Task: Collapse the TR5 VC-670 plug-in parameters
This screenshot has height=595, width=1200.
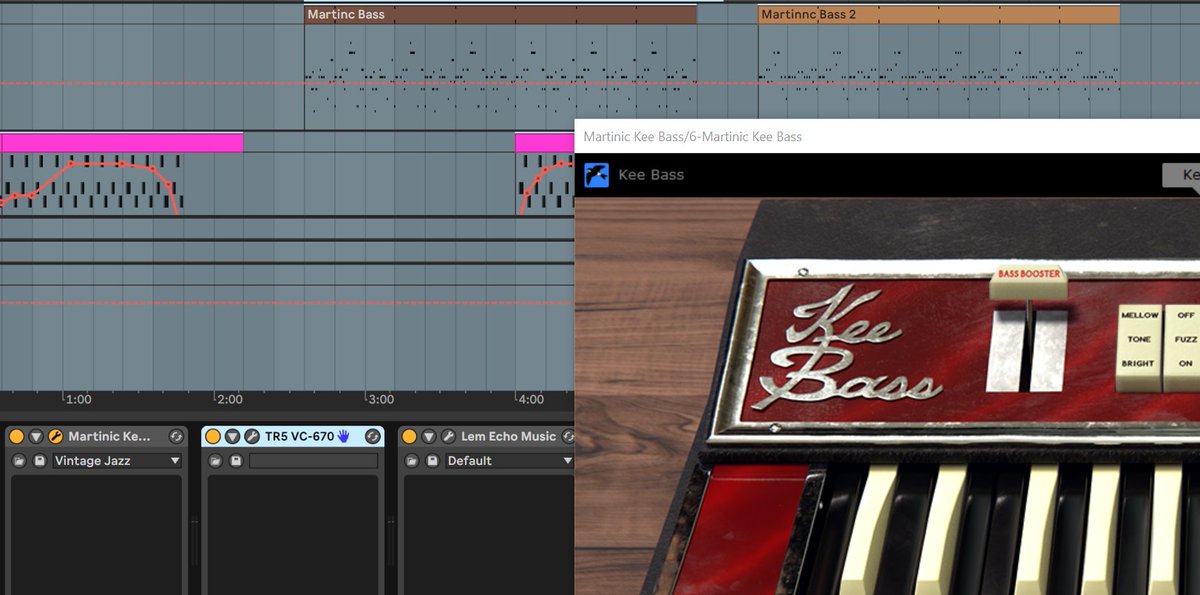Action: (232, 436)
